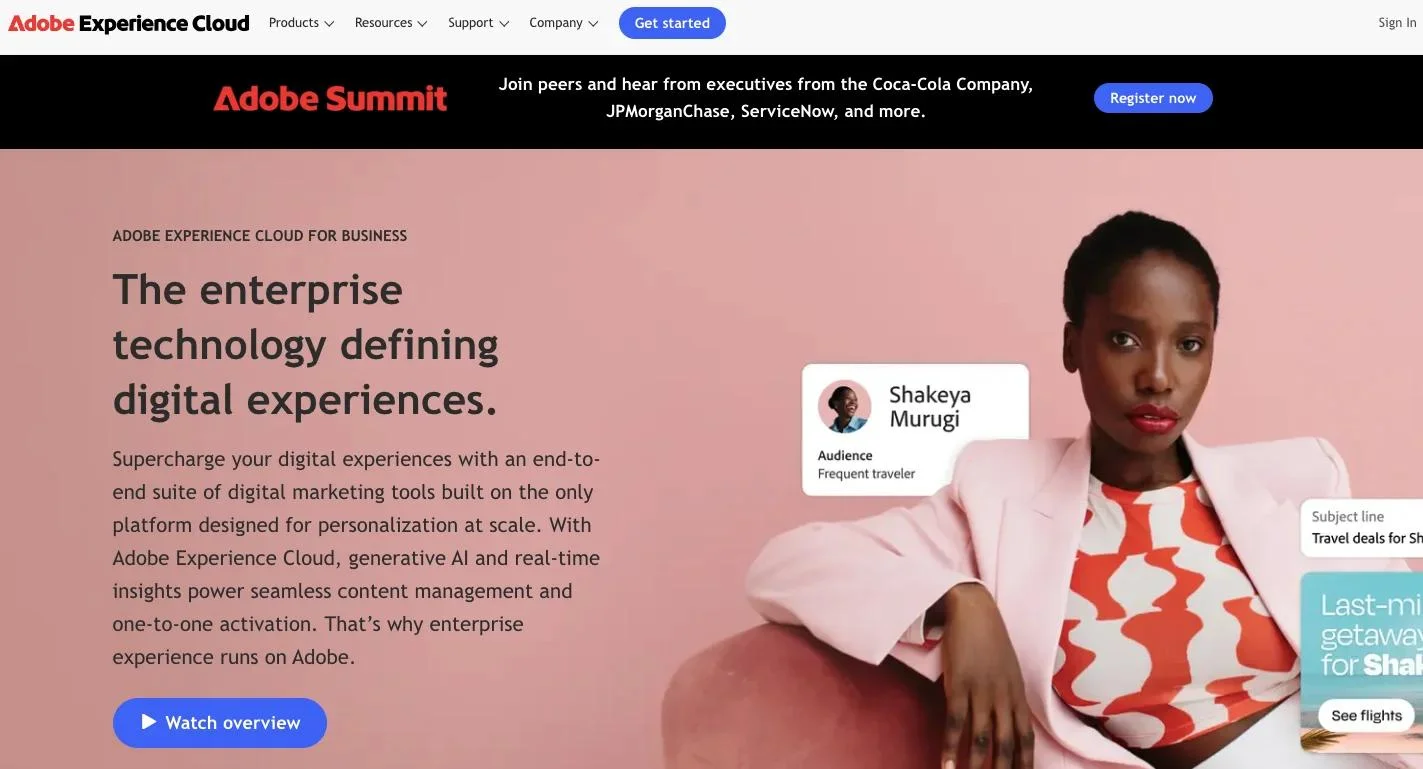Expand the Resources dropdown chevron
The height and width of the screenshot is (769, 1423).
[x=422, y=24]
